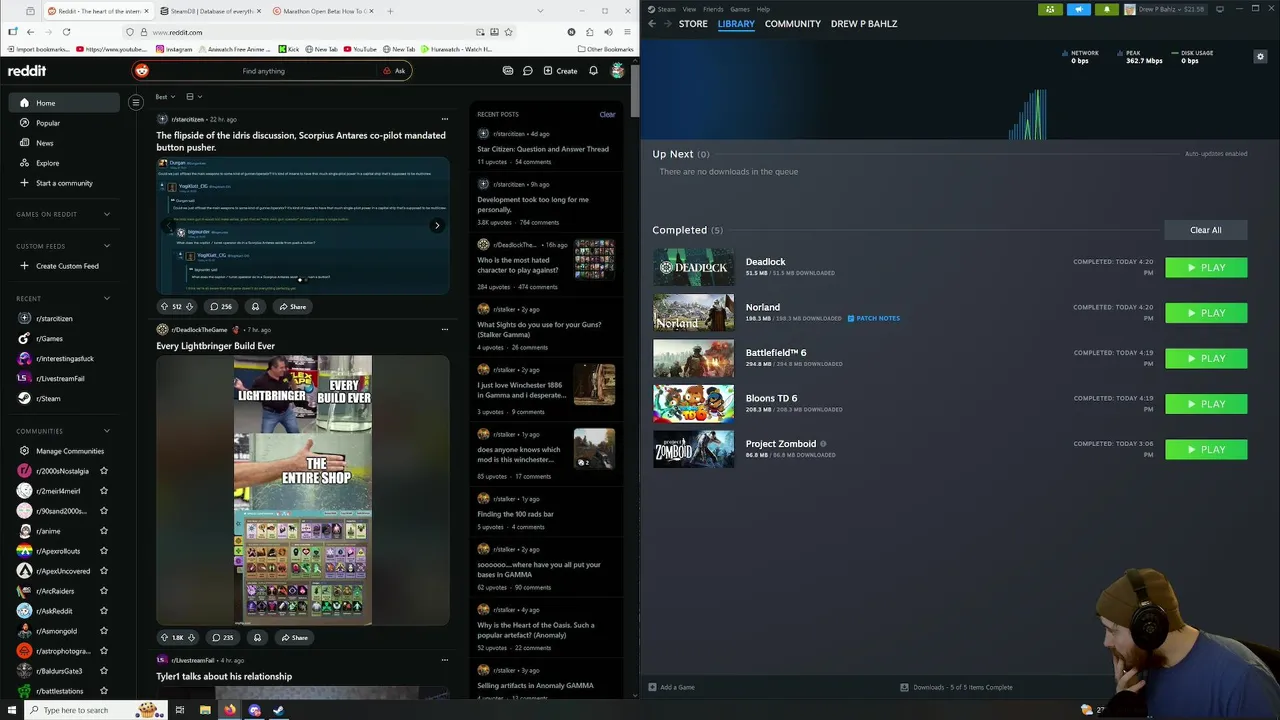Image resolution: width=1280 pixels, height=720 pixels.
Task: Open Norland patch notes link
Action: tap(874, 318)
